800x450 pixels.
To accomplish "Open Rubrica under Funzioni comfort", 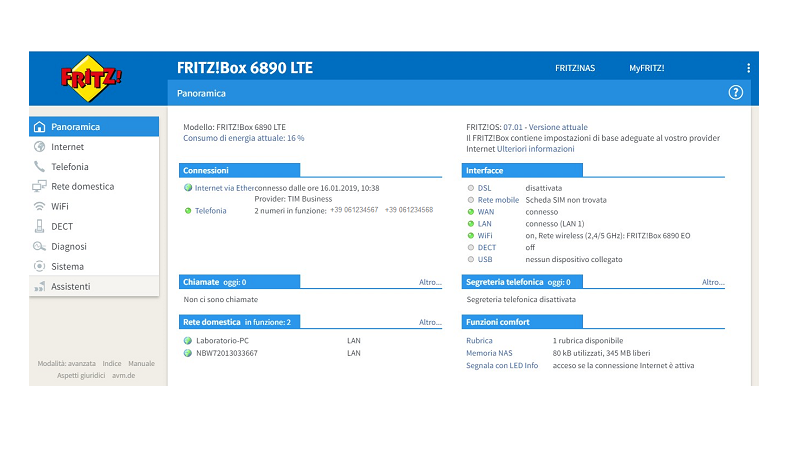I will [x=479, y=340].
